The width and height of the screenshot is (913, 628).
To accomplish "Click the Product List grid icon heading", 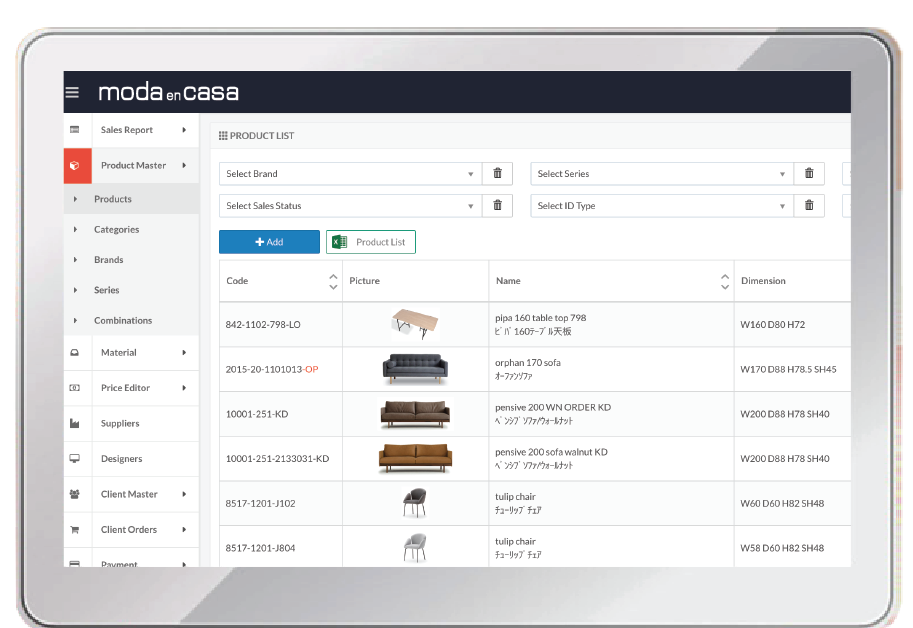I will (223, 136).
